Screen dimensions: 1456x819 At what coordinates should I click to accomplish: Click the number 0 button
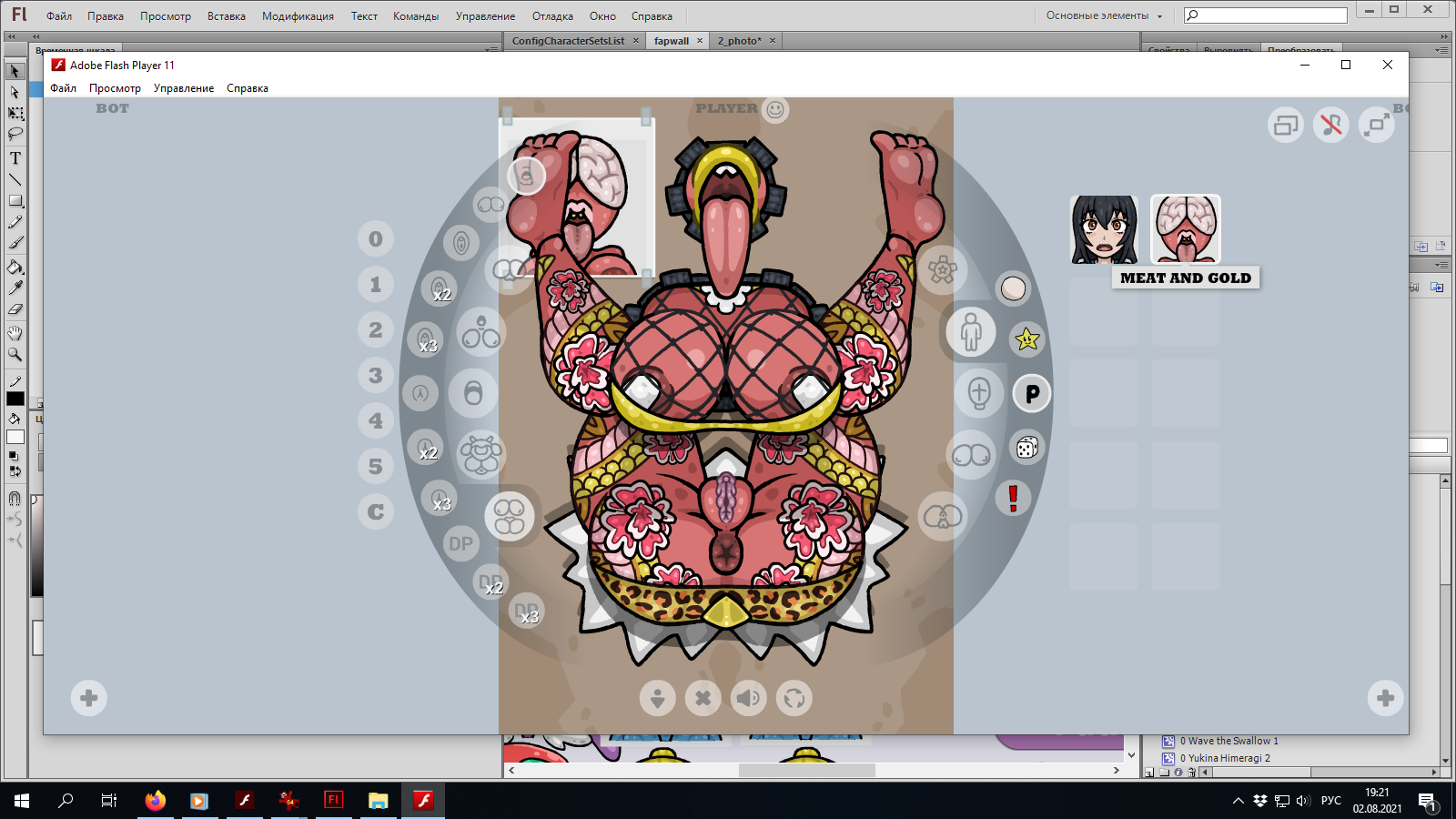pyautogui.click(x=376, y=238)
